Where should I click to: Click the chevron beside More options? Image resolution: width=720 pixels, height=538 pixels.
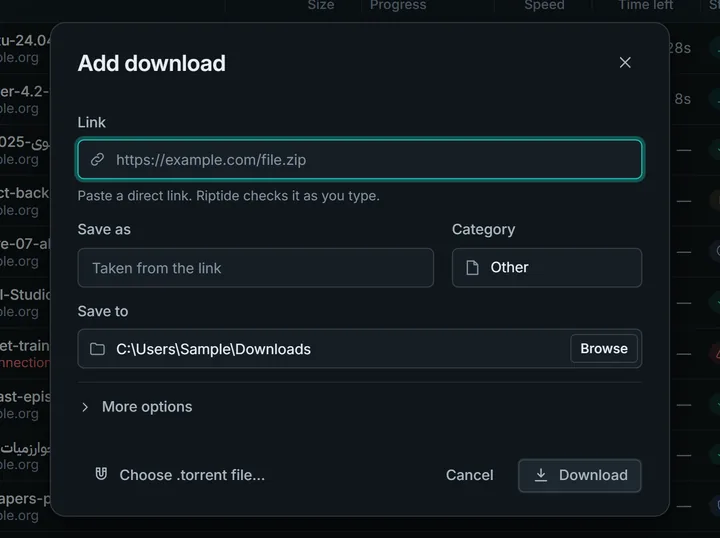click(x=85, y=407)
